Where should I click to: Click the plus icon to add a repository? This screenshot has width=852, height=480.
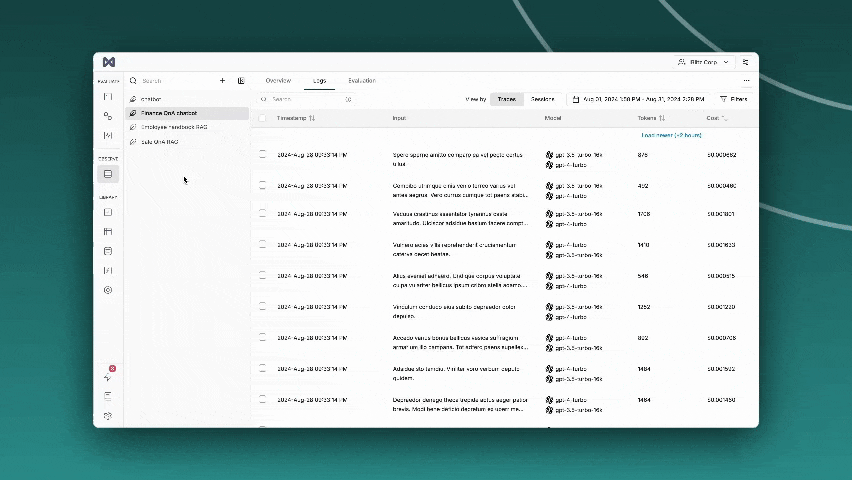(x=222, y=80)
